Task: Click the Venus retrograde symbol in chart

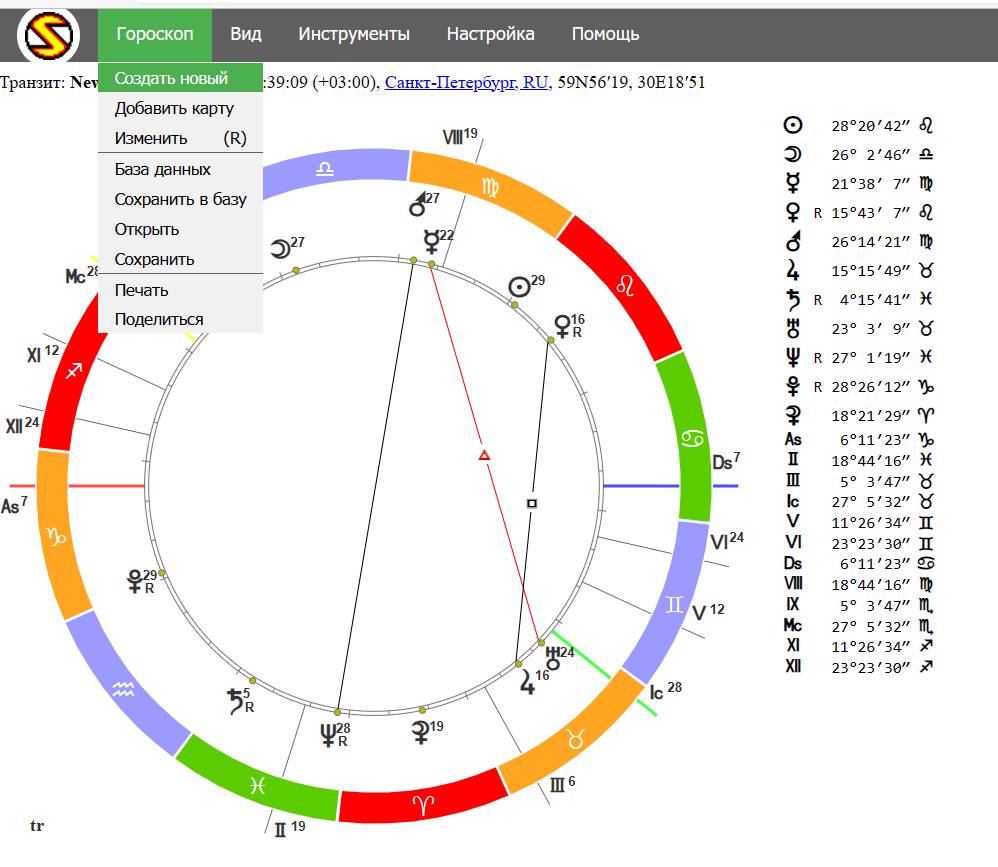Action: pos(564,325)
